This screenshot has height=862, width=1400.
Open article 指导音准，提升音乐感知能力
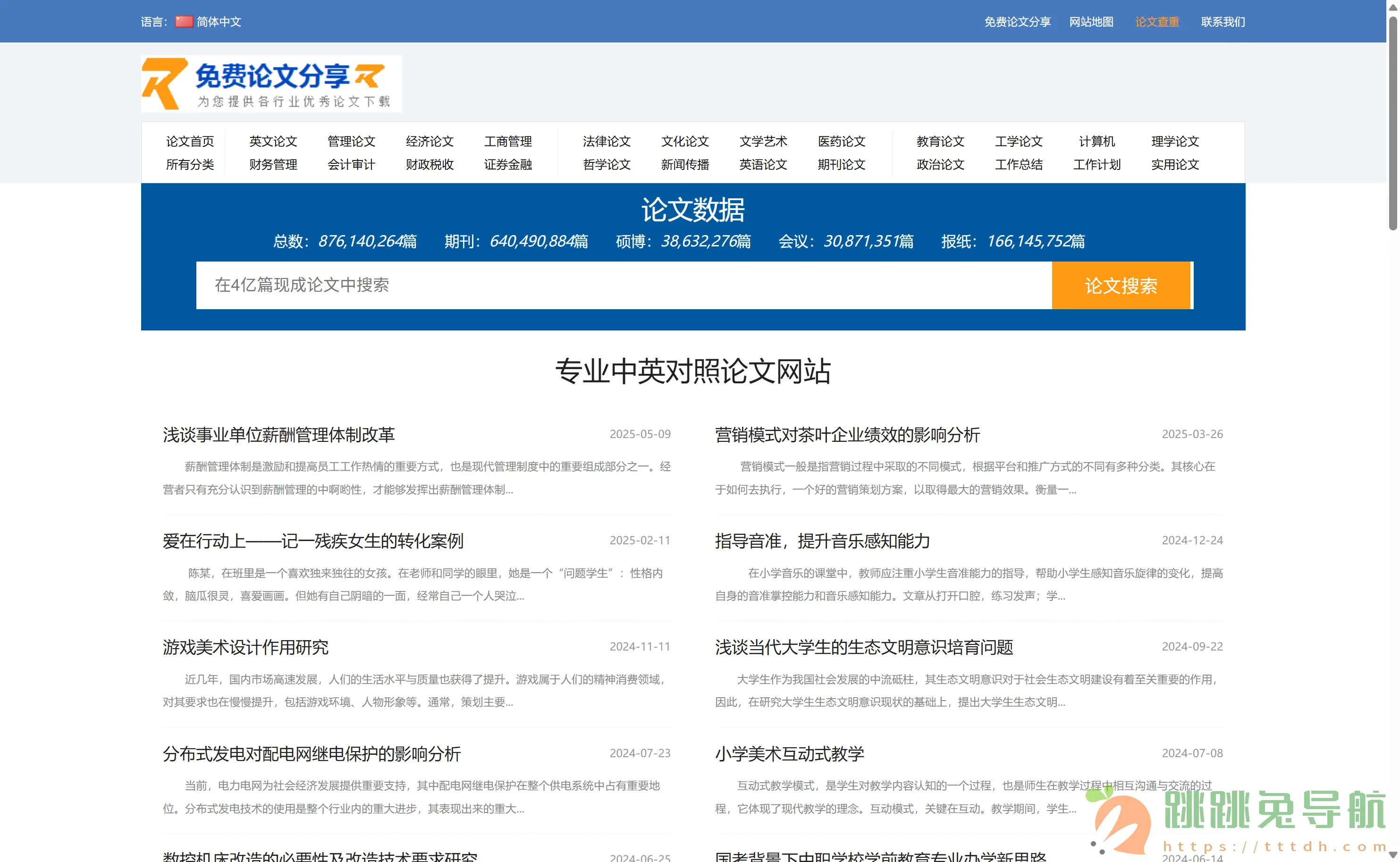pos(823,541)
